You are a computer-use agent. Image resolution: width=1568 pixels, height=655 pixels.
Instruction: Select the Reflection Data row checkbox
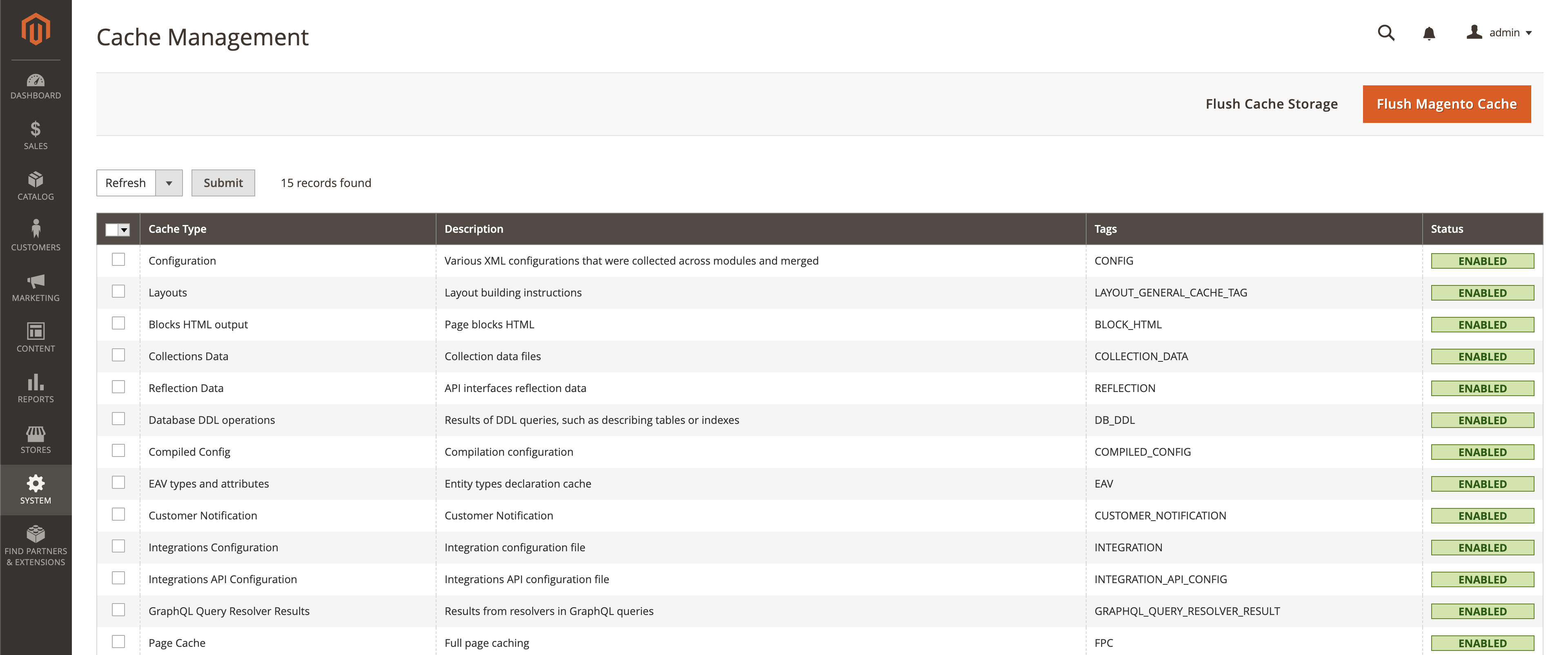(119, 387)
